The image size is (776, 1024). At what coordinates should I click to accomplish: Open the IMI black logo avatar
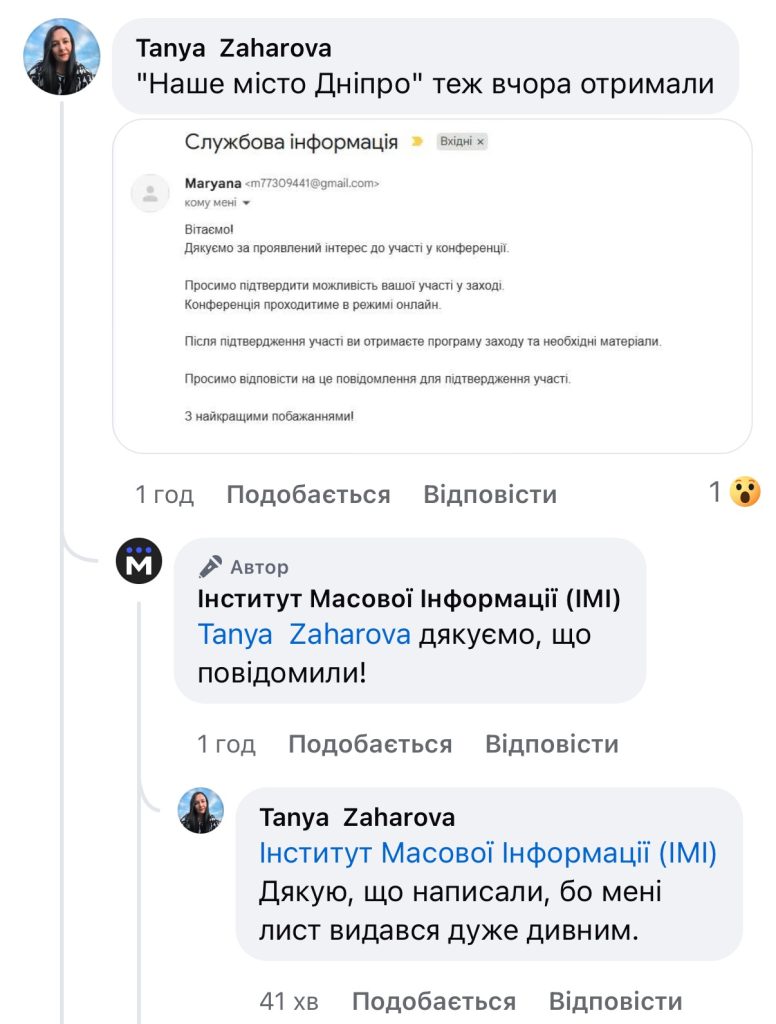[139, 561]
